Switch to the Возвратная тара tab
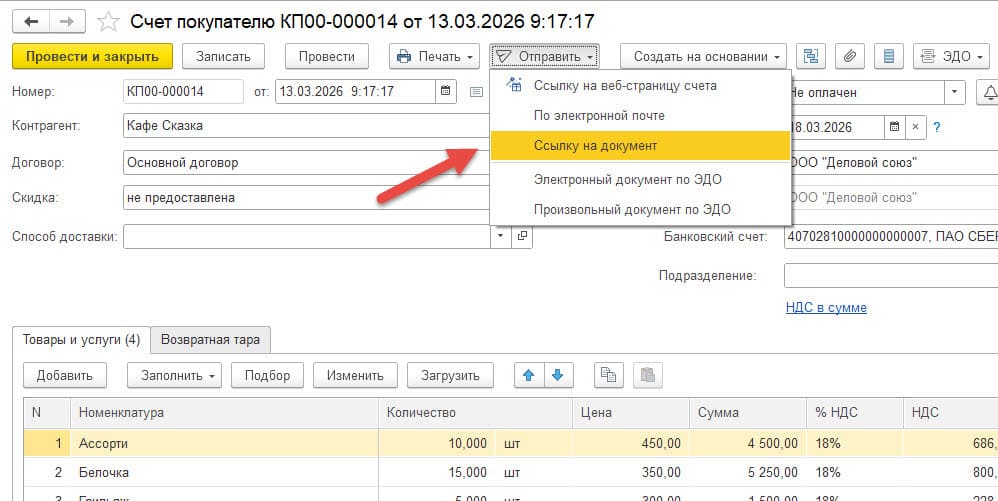 (x=210, y=340)
